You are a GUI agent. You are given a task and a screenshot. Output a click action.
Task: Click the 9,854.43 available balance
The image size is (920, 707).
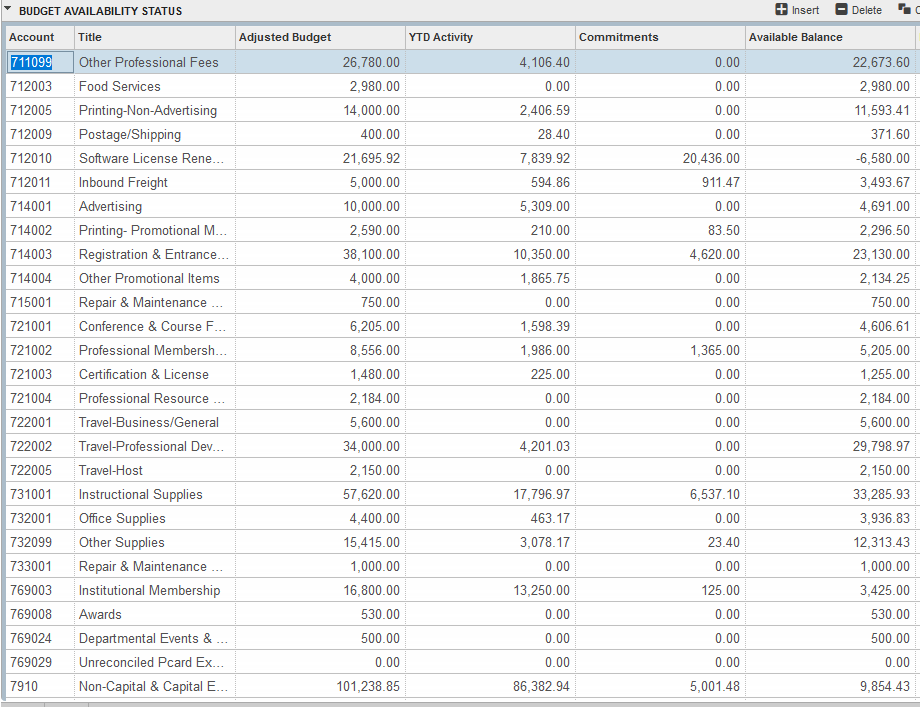pyautogui.click(x=885, y=688)
